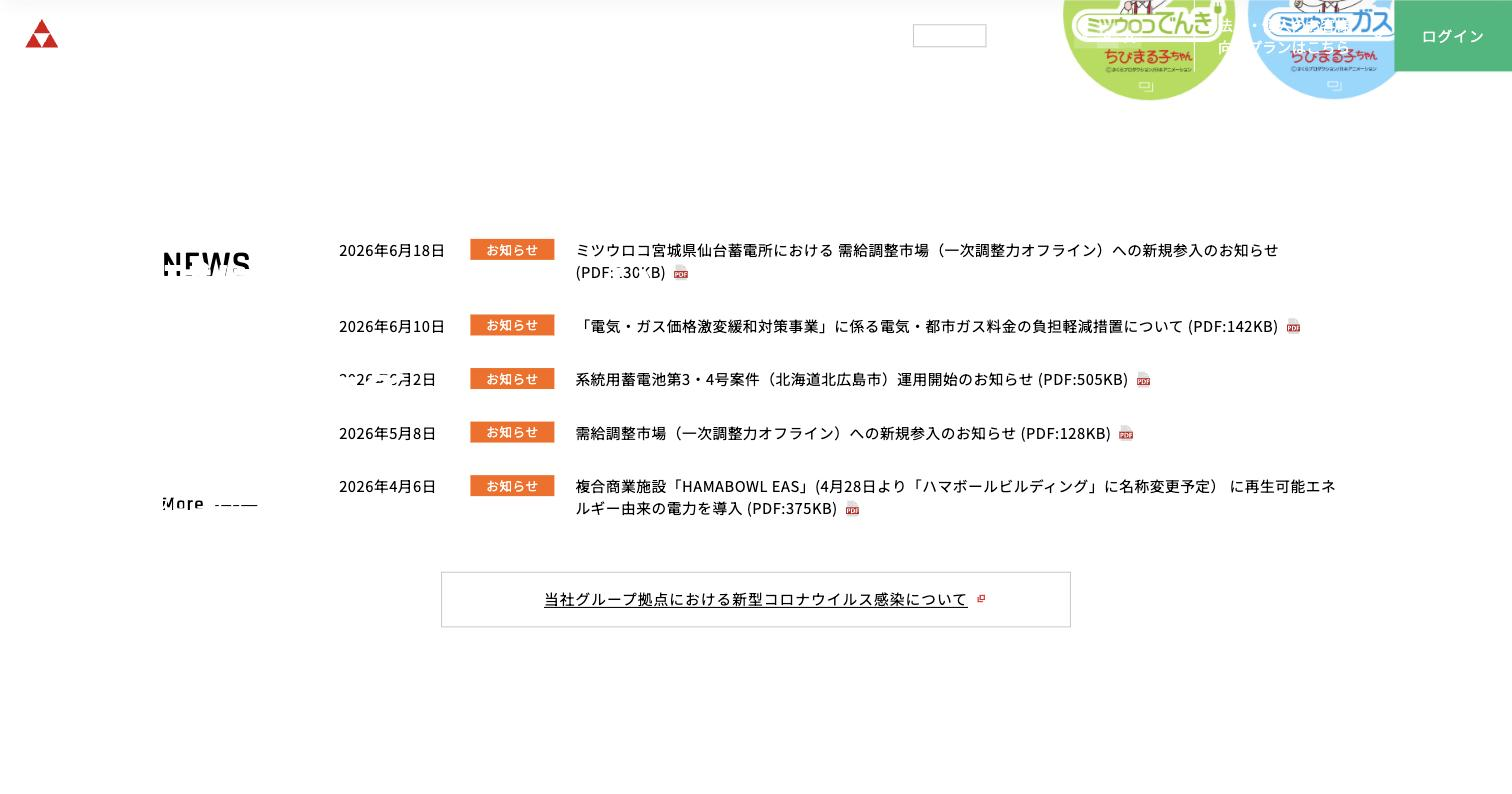Viewport: 1512px width, 794px height.
Task: Select date text 2026年6月18日
Action: pyautogui.click(x=392, y=250)
